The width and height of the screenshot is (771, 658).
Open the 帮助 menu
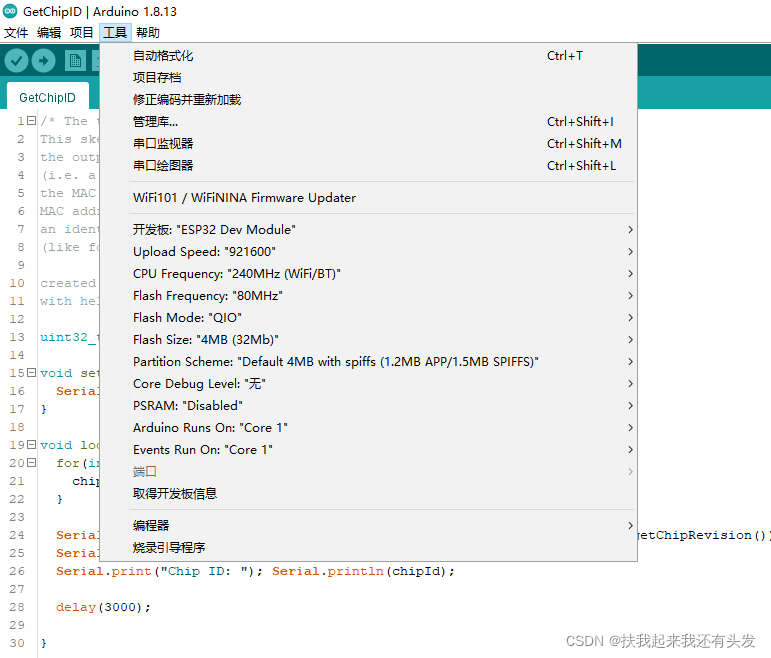[x=148, y=33]
